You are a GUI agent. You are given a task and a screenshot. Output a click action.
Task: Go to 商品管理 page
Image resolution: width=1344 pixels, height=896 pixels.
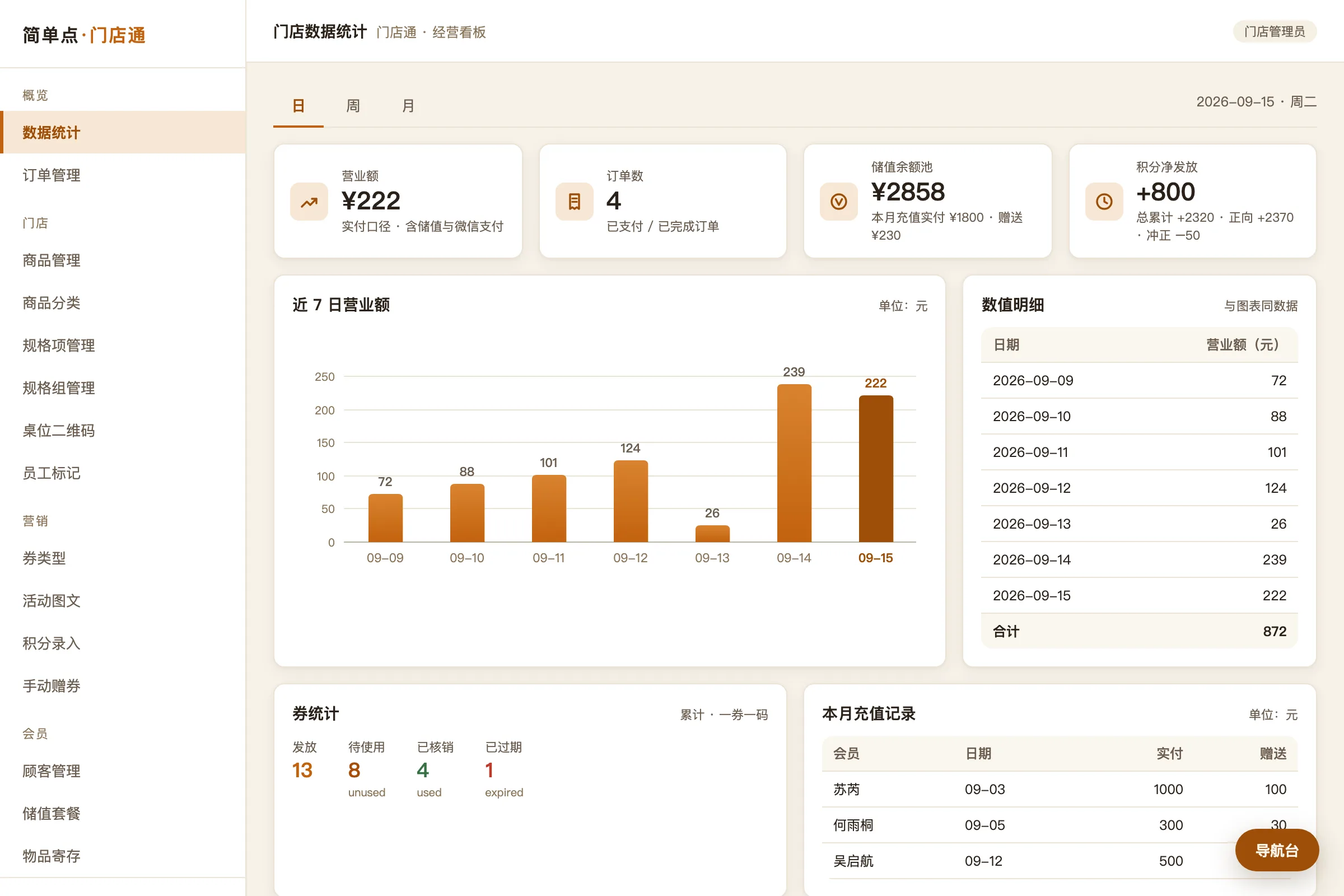(123, 260)
